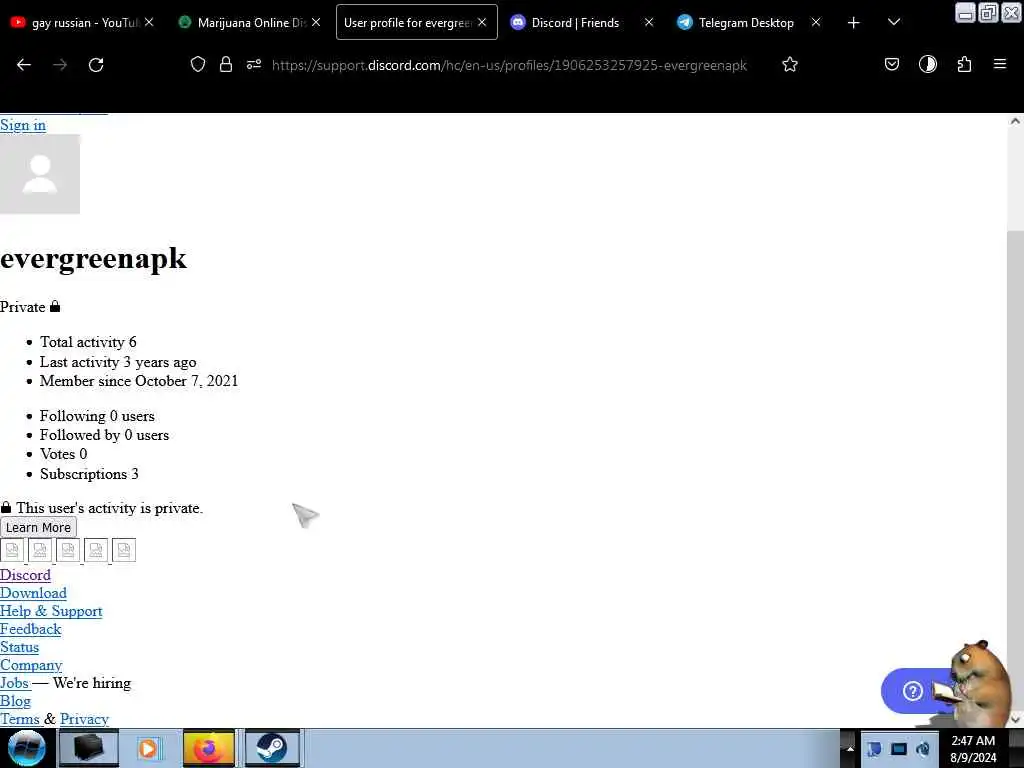
Task: Click the flag notification tray icon
Action: tap(874, 749)
